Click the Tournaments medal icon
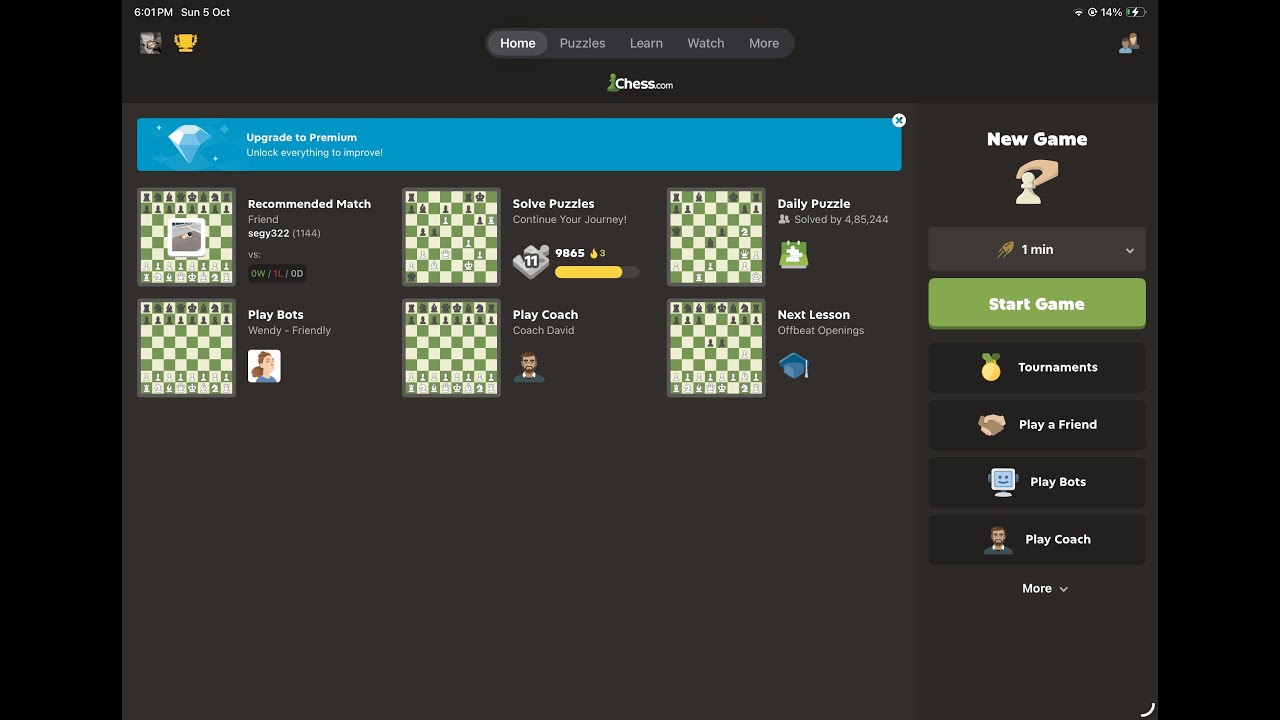This screenshot has width=1280, height=720. pos(991,367)
